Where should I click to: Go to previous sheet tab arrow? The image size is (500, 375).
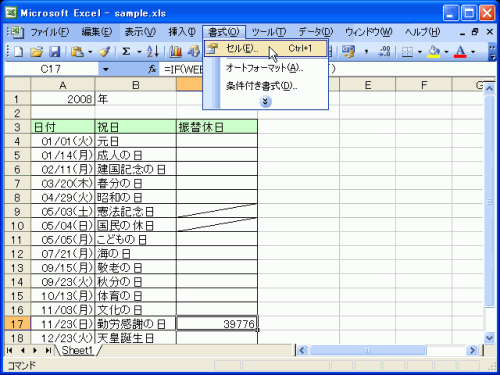tap(22, 350)
